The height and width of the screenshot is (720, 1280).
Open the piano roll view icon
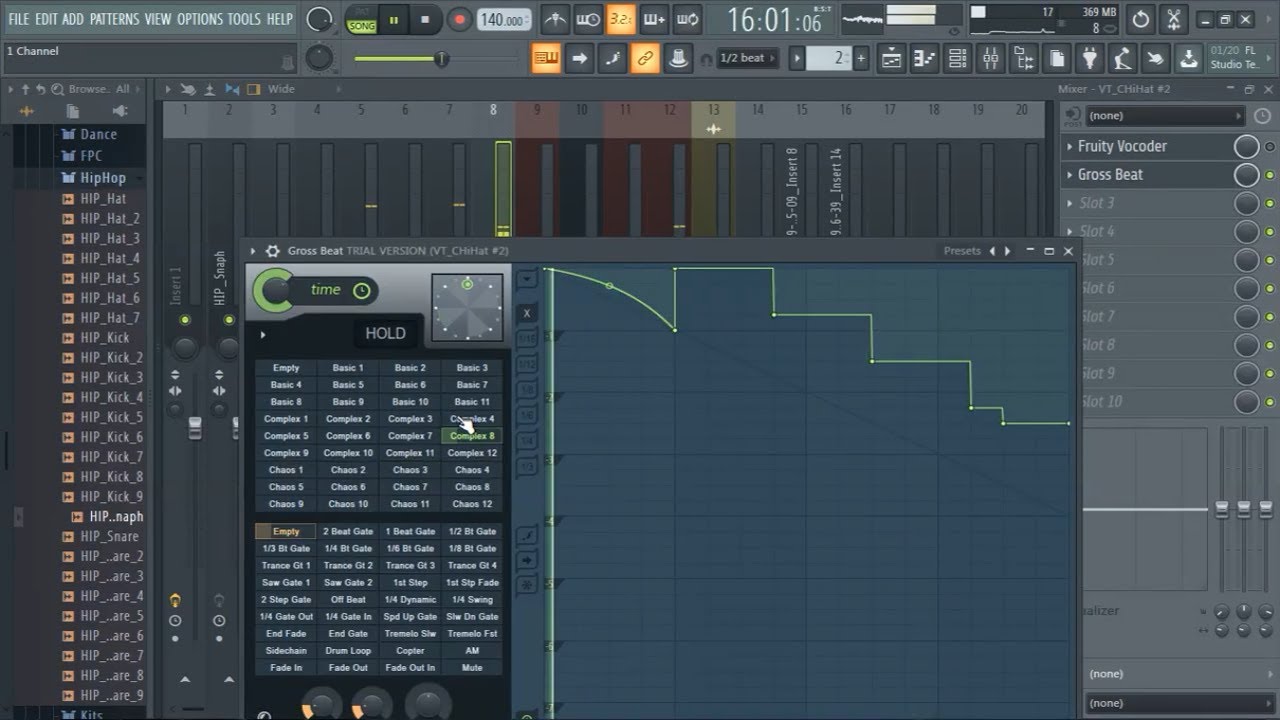924,58
